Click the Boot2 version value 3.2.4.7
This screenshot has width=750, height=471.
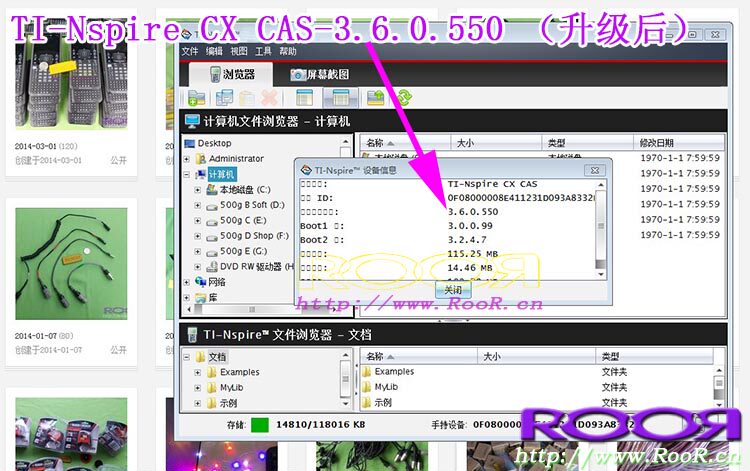click(467, 240)
